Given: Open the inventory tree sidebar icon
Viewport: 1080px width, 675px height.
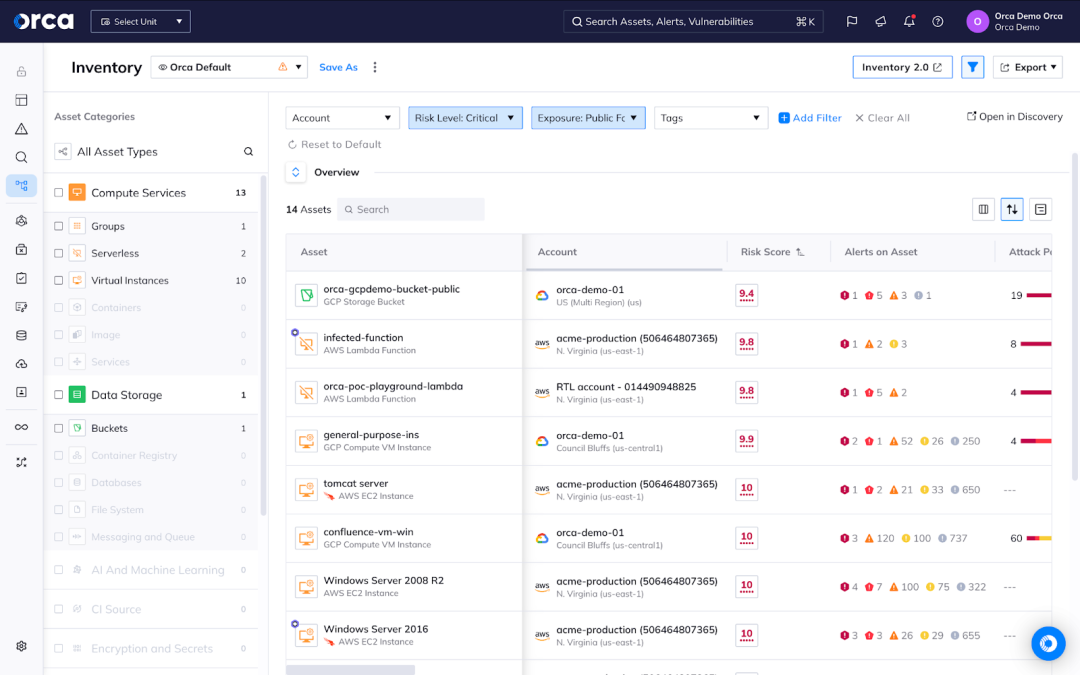Looking at the screenshot, I should pos(21,185).
